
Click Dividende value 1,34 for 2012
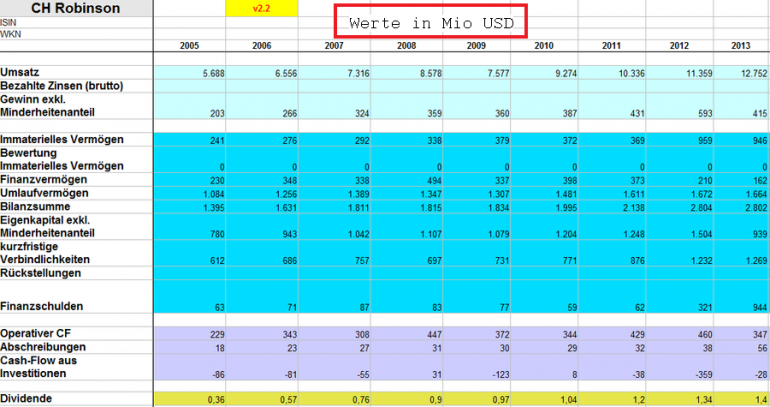[704, 400]
